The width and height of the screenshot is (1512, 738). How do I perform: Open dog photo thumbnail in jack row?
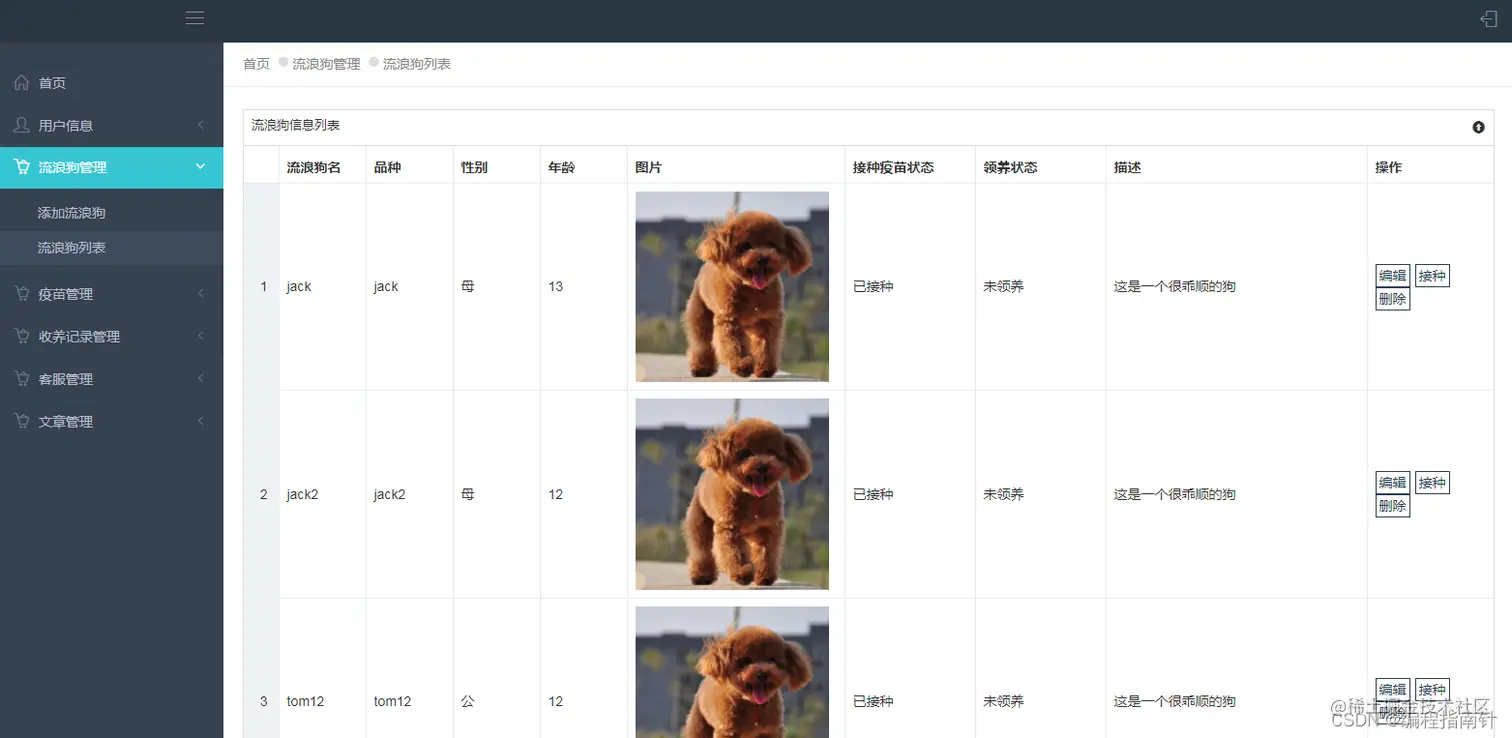coord(732,286)
